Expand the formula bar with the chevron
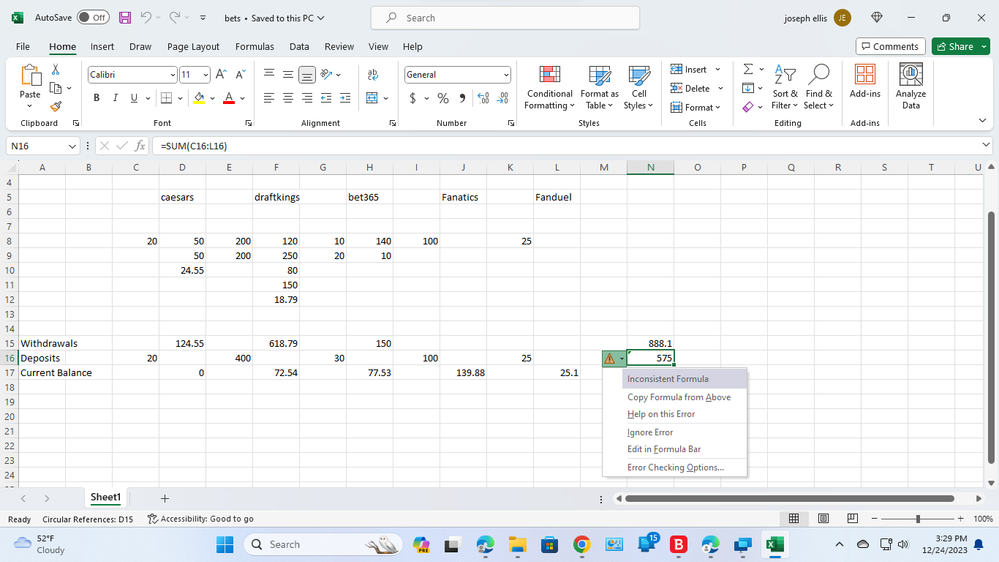This screenshot has width=999, height=562. (x=986, y=145)
